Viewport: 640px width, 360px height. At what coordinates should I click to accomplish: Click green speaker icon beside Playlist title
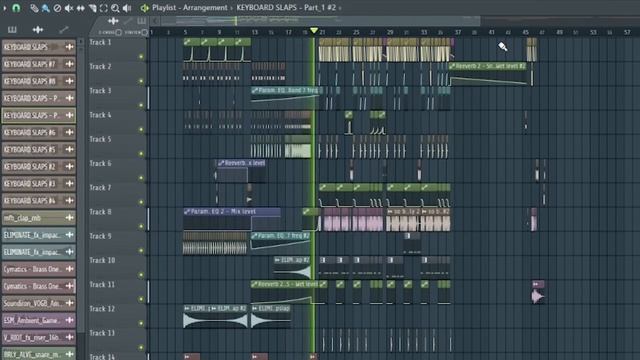pyautogui.click(x=144, y=8)
